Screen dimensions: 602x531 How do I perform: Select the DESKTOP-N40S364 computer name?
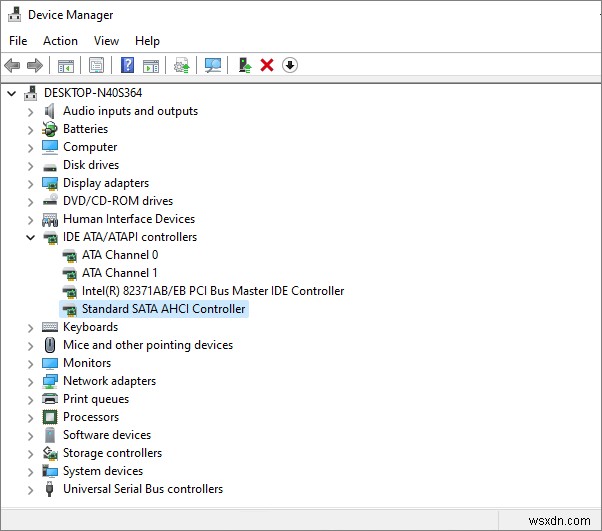pos(93,93)
